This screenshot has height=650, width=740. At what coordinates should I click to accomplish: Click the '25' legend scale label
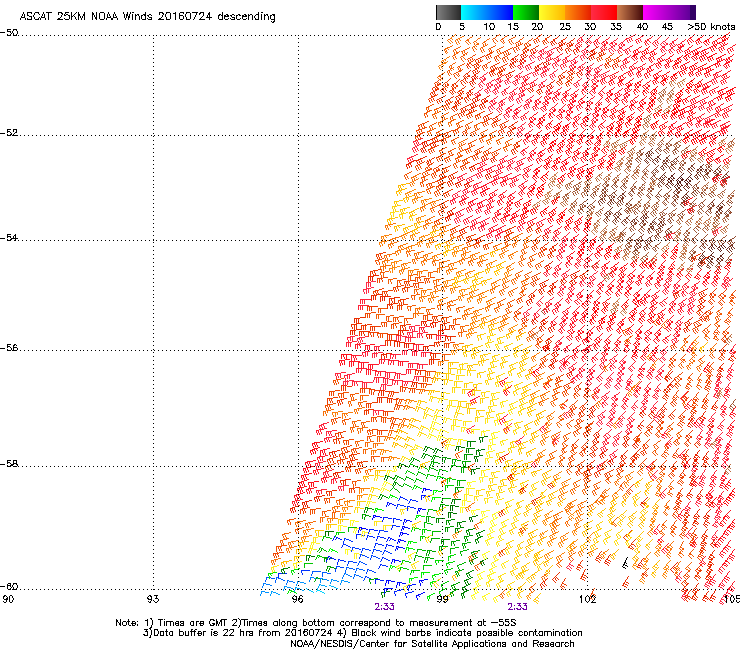pos(565,27)
